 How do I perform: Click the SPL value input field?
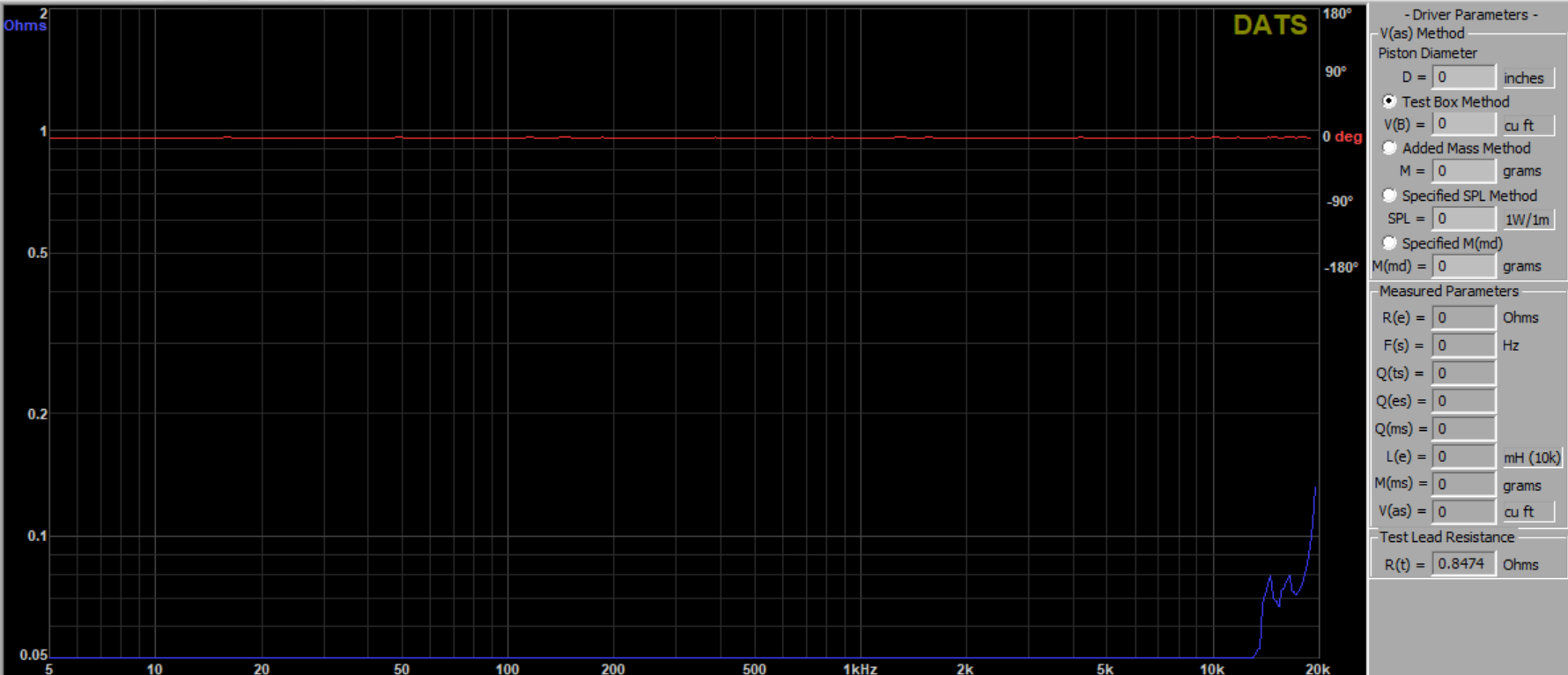pos(1463,219)
